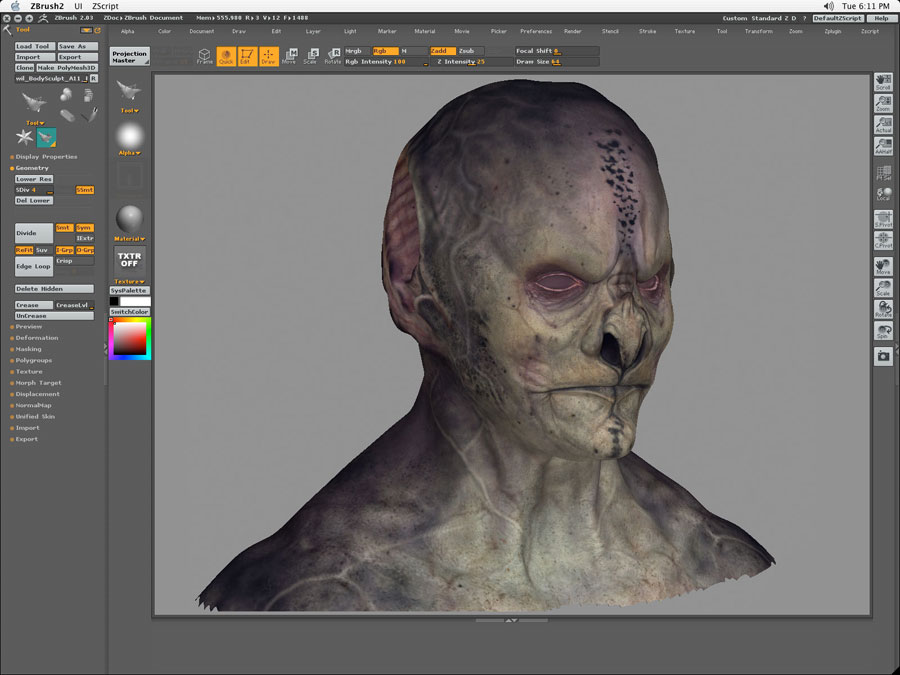Disable the Smt smoothing toggle
The width and height of the screenshot is (900, 675).
(x=64, y=228)
